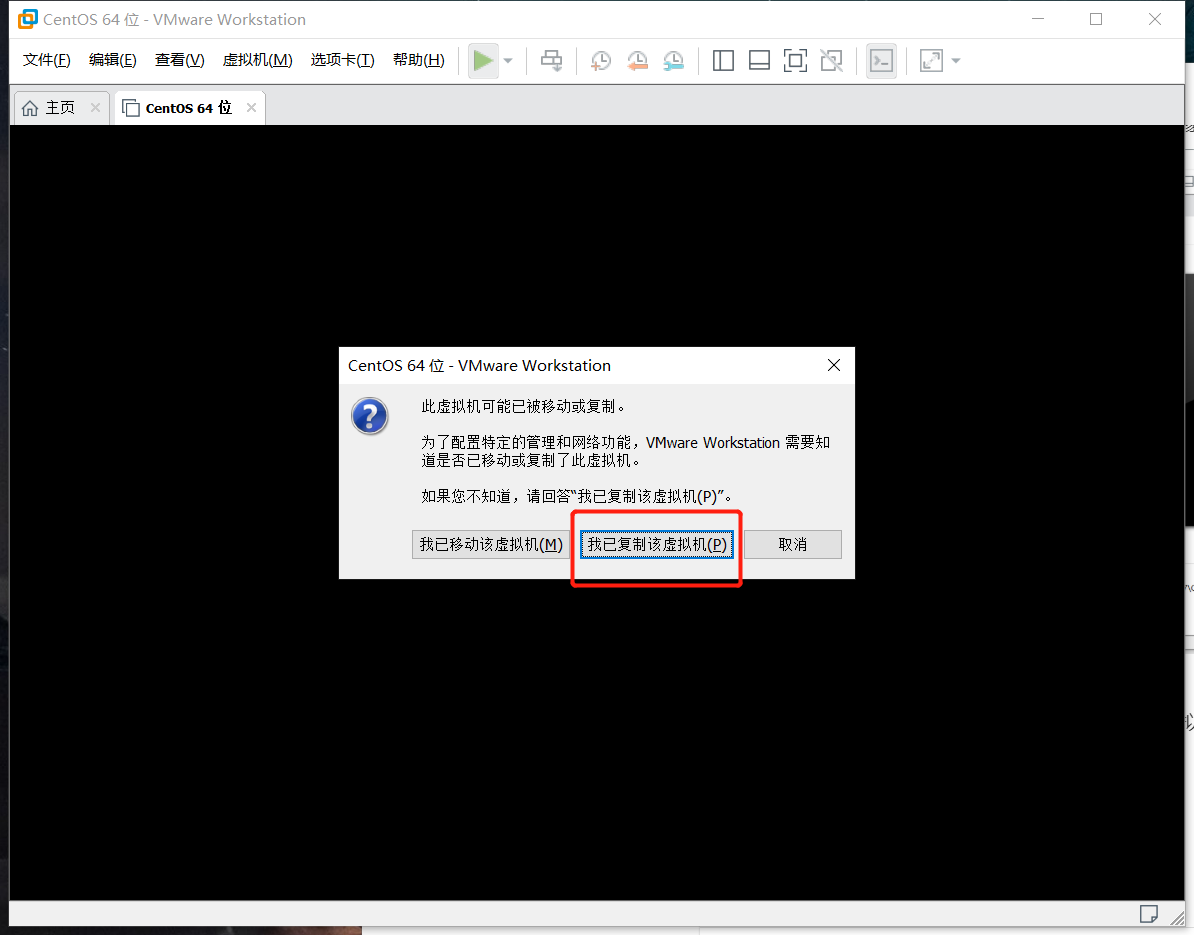The height and width of the screenshot is (935, 1194).
Task: Open the 文件(F) menu
Action: pyautogui.click(x=47, y=60)
